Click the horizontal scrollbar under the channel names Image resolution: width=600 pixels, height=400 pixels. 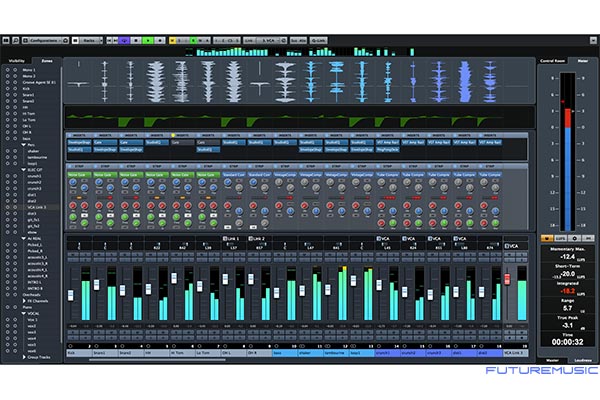tap(157, 359)
